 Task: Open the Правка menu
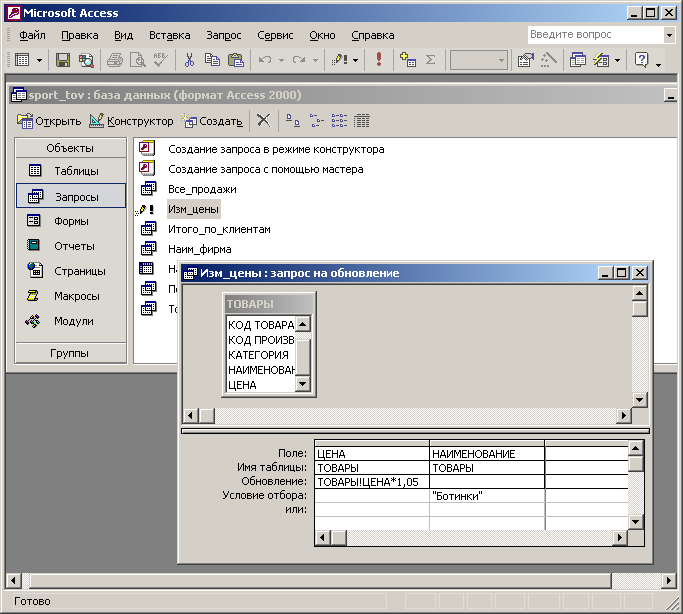click(80, 35)
